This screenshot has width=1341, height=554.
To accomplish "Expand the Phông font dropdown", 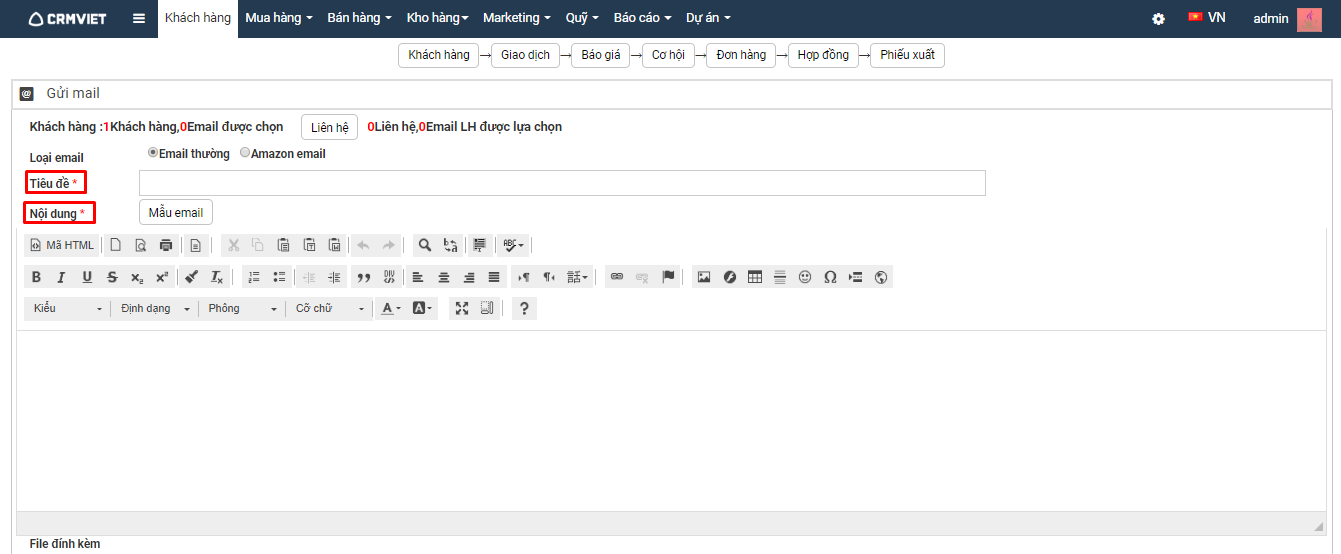I will click(243, 308).
